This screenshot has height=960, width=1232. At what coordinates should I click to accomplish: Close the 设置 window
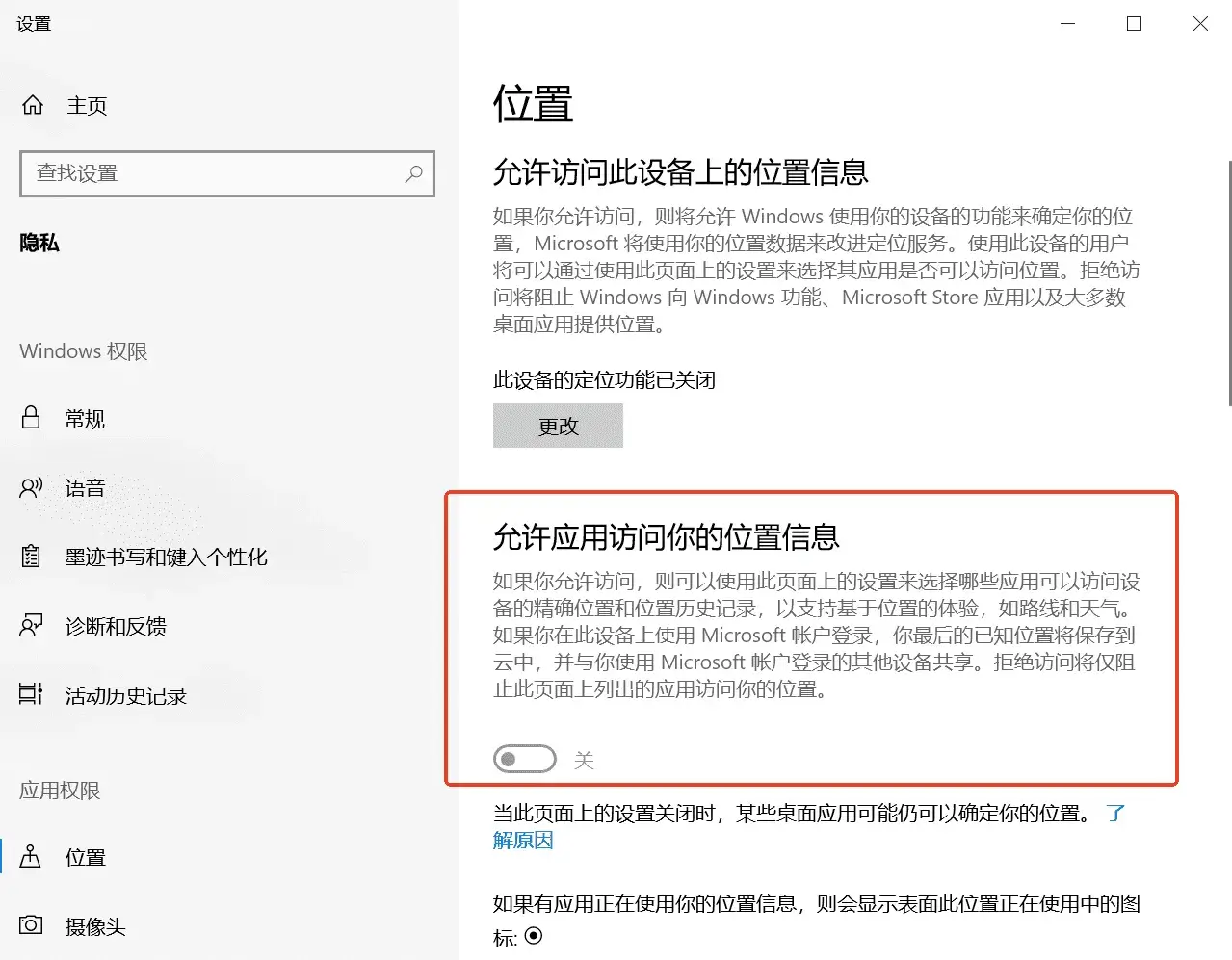point(1200,24)
